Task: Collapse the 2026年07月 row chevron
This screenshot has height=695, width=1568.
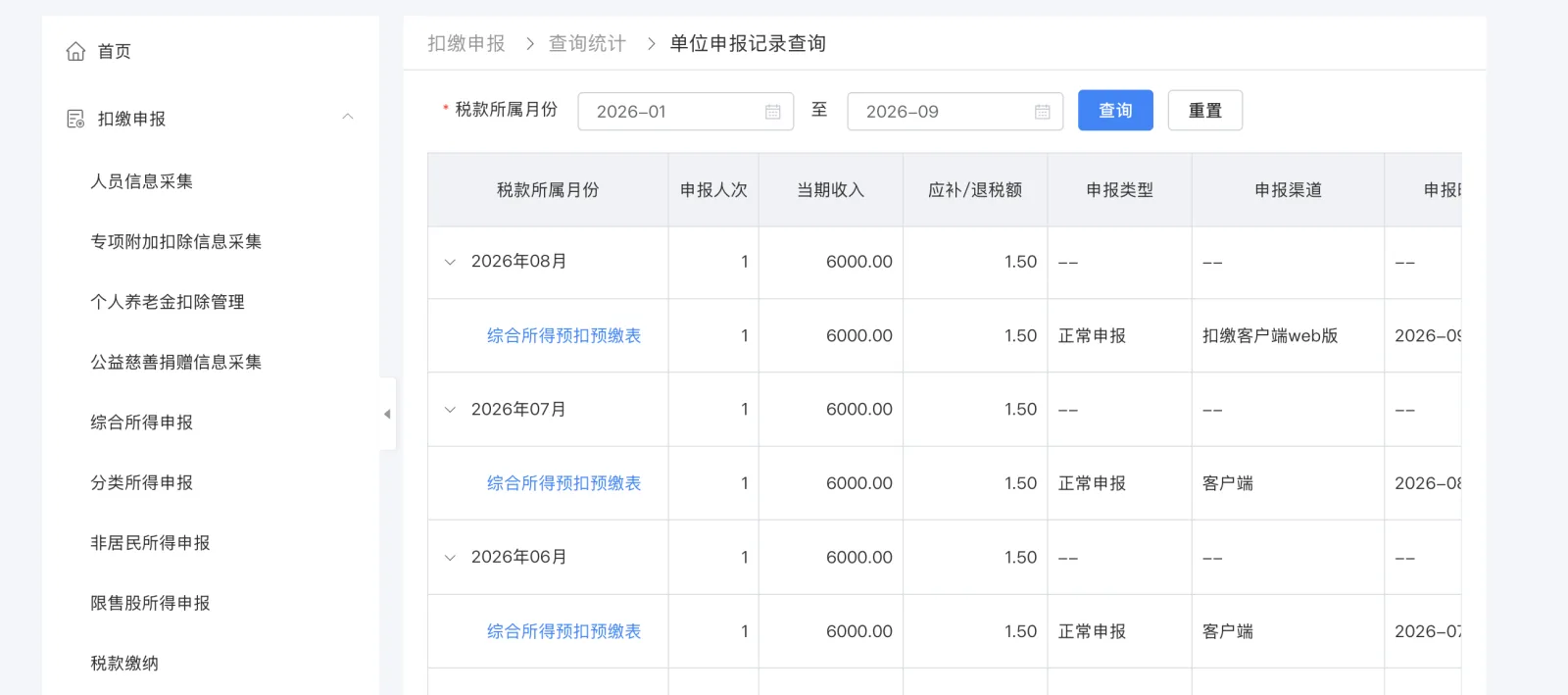Action: [450, 410]
